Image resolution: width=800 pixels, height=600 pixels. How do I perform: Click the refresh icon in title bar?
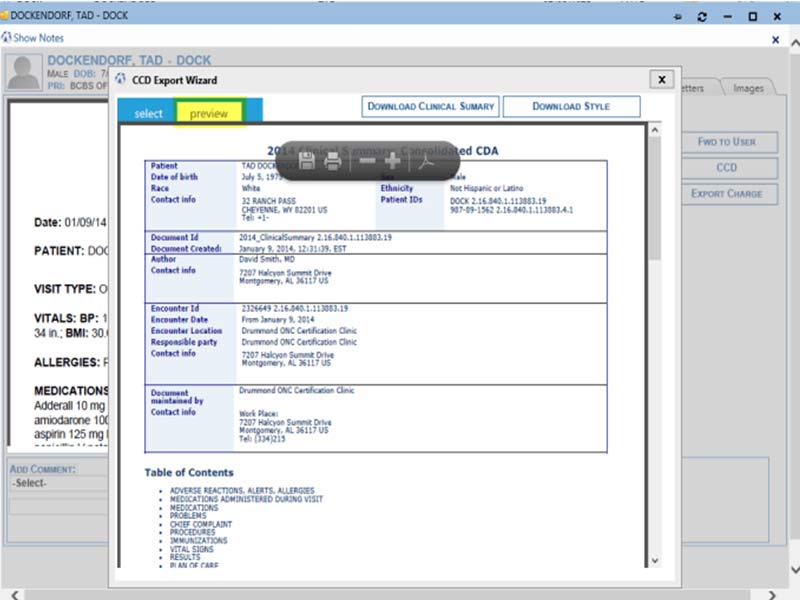(x=703, y=16)
